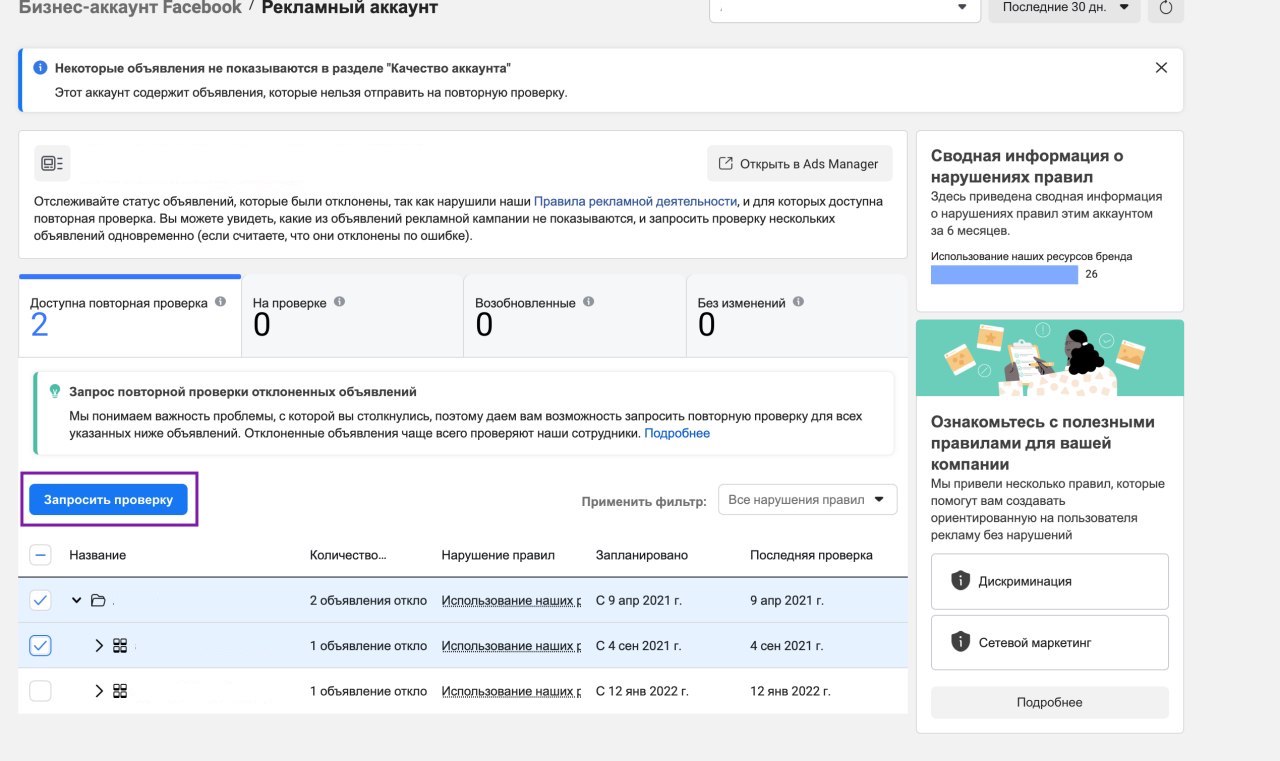
Task: Click violation link in the 9 апр 2021 row
Action: point(511,600)
